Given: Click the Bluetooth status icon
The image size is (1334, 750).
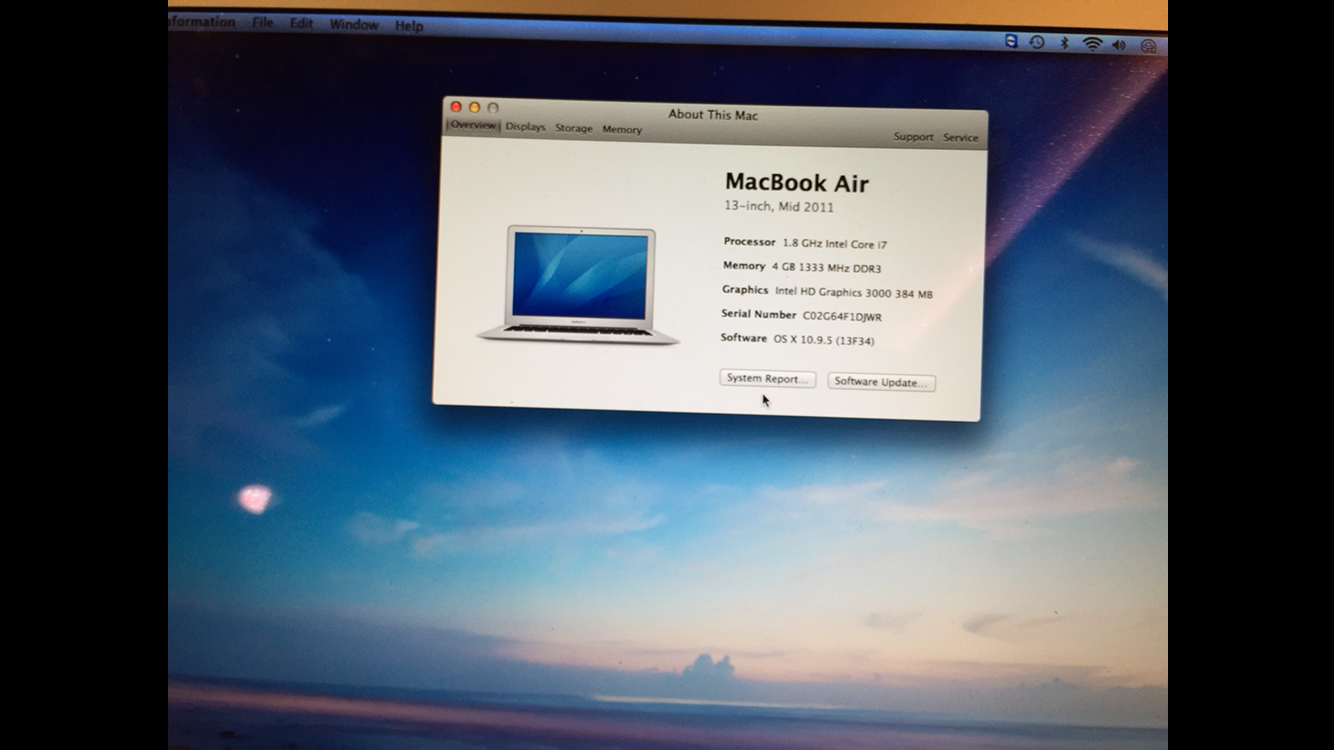Looking at the screenshot, I should tap(1065, 44).
